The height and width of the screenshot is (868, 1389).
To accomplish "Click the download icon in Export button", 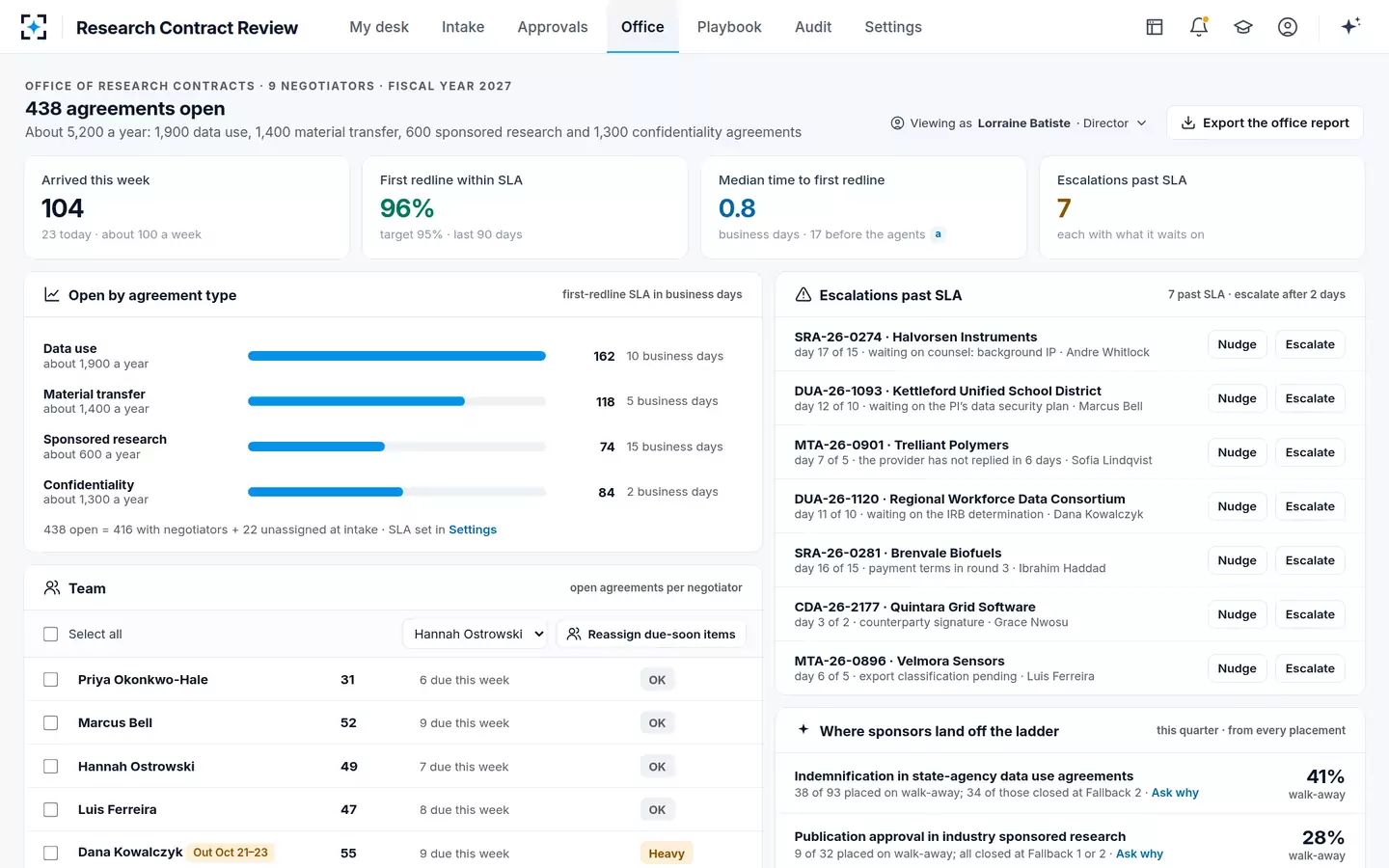I will (1188, 122).
